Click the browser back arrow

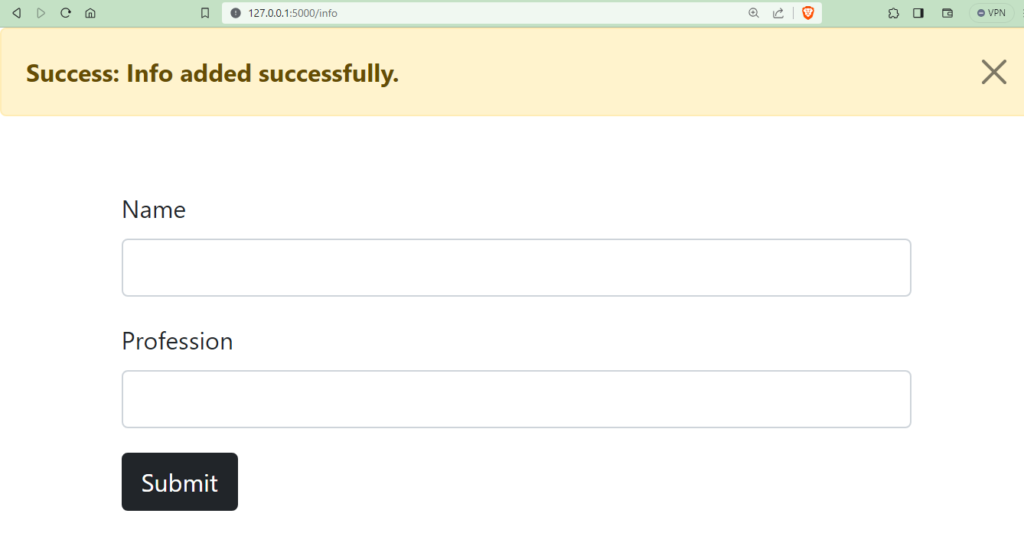click(16, 13)
